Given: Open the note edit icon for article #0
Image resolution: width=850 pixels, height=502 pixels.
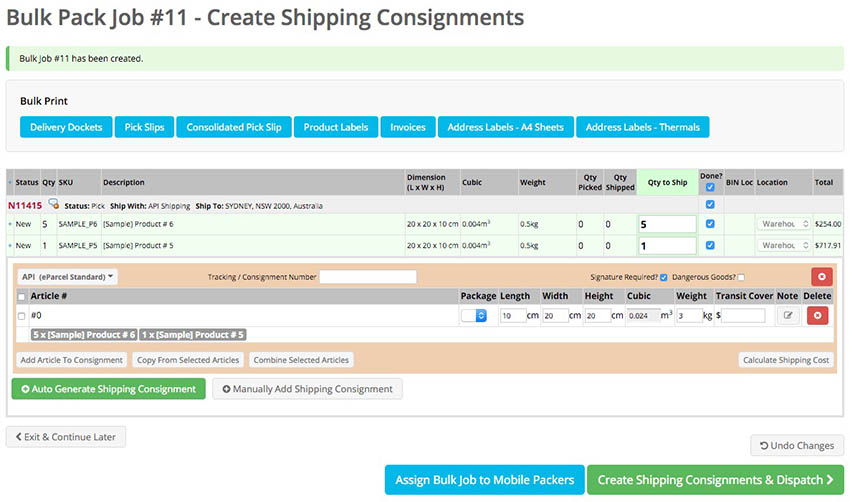Looking at the screenshot, I should [x=788, y=315].
